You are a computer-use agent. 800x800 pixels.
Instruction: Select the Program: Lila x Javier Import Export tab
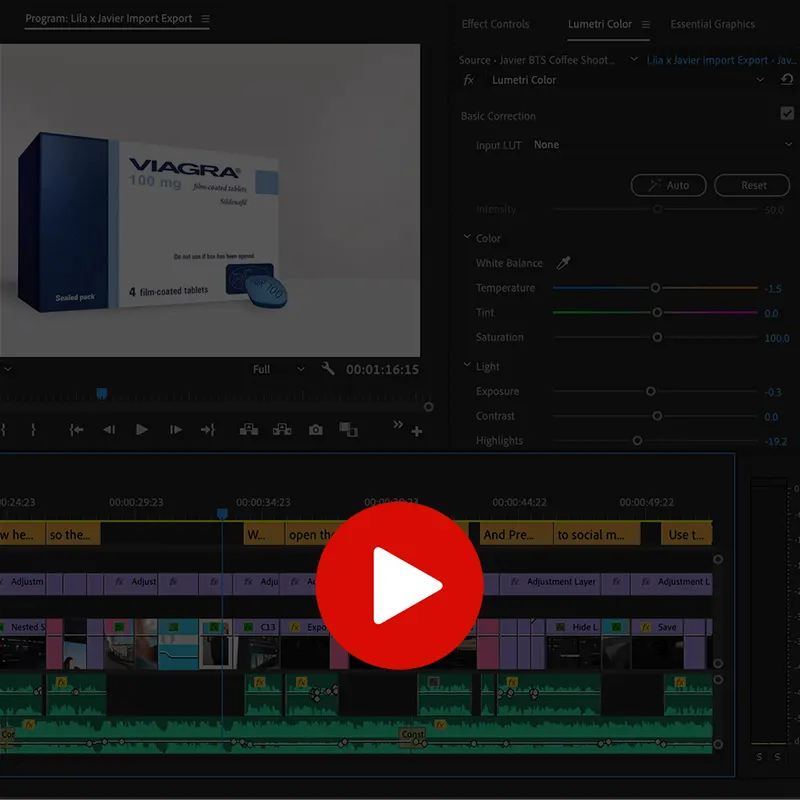point(109,19)
